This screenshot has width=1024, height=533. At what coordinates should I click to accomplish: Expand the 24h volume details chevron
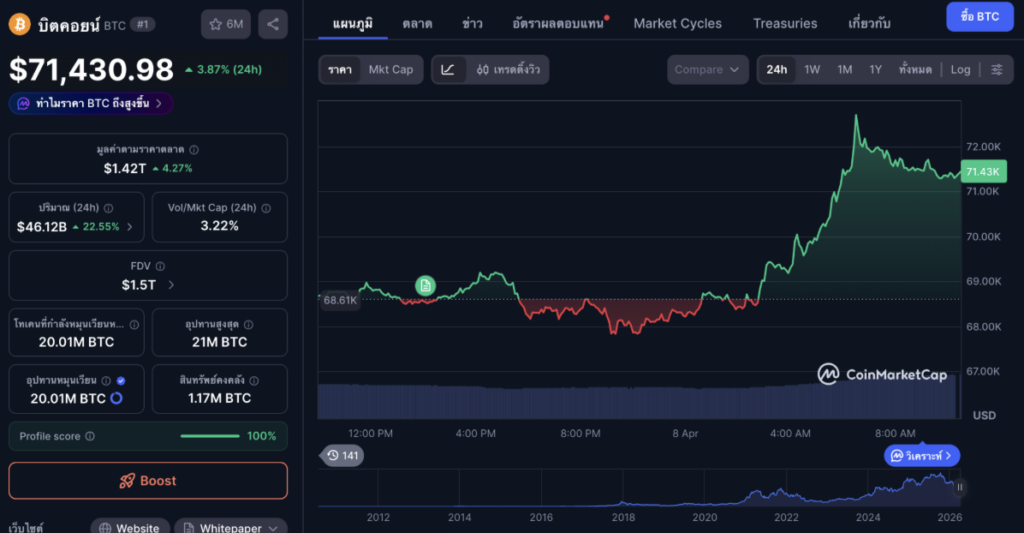click(129, 227)
